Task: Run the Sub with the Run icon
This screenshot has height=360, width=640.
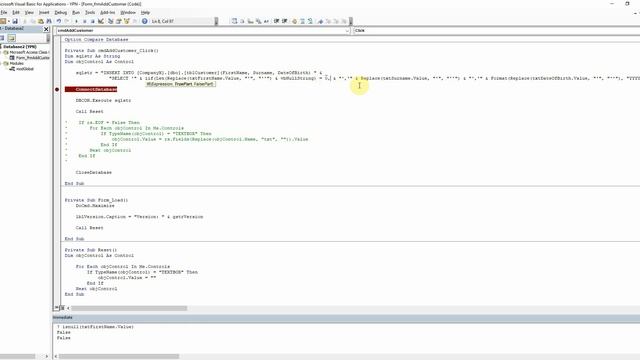Action: pyautogui.click(x=76, y=21)
